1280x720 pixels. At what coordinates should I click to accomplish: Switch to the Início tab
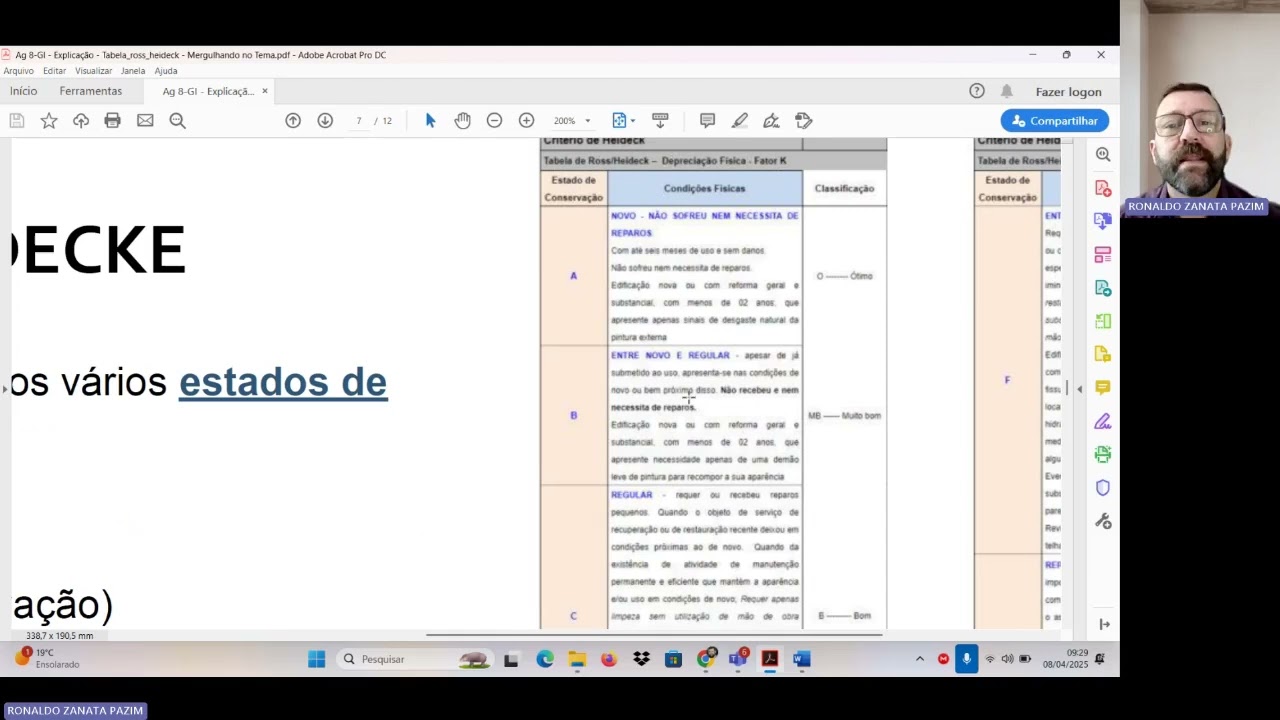(23, 91)
